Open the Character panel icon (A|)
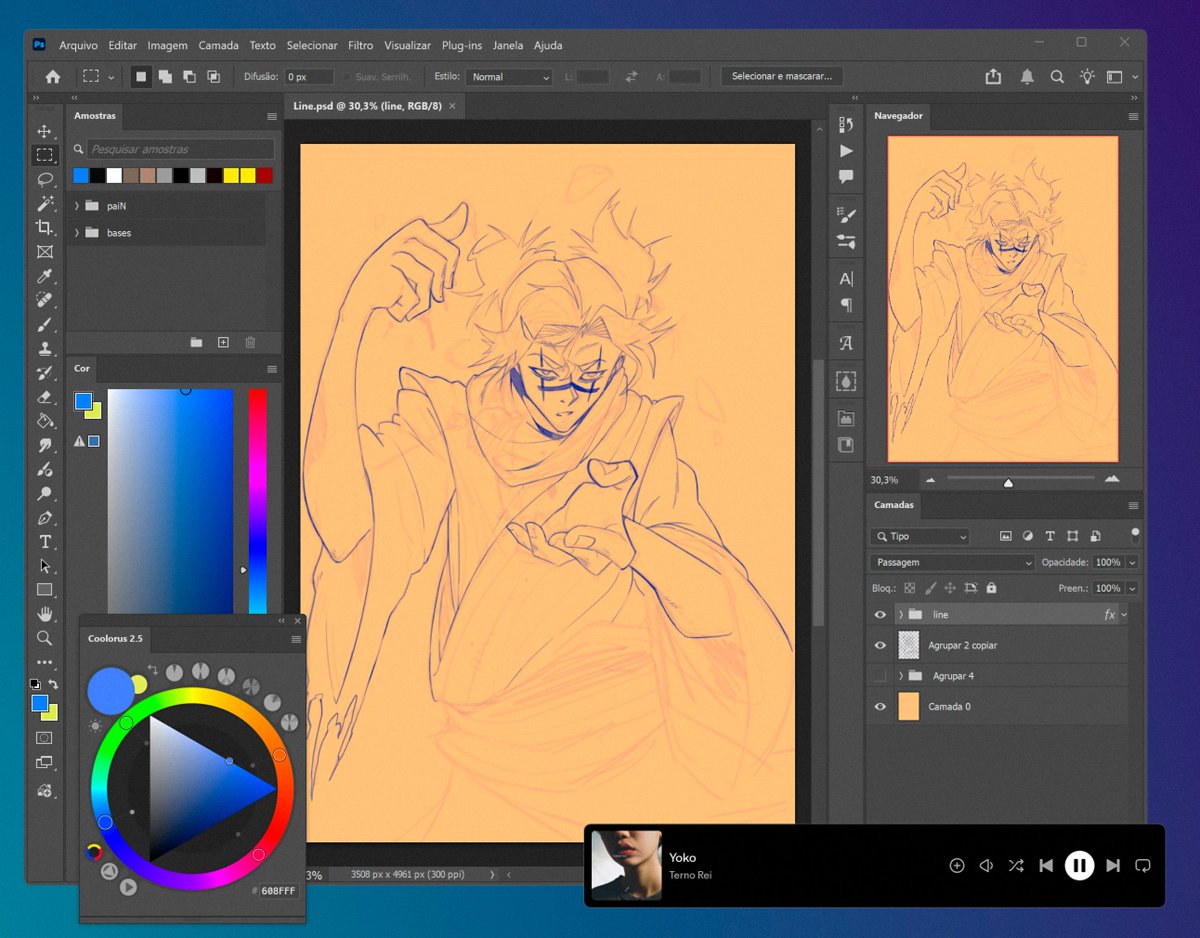Screen dimensions: 1200x938 point(846,279)
